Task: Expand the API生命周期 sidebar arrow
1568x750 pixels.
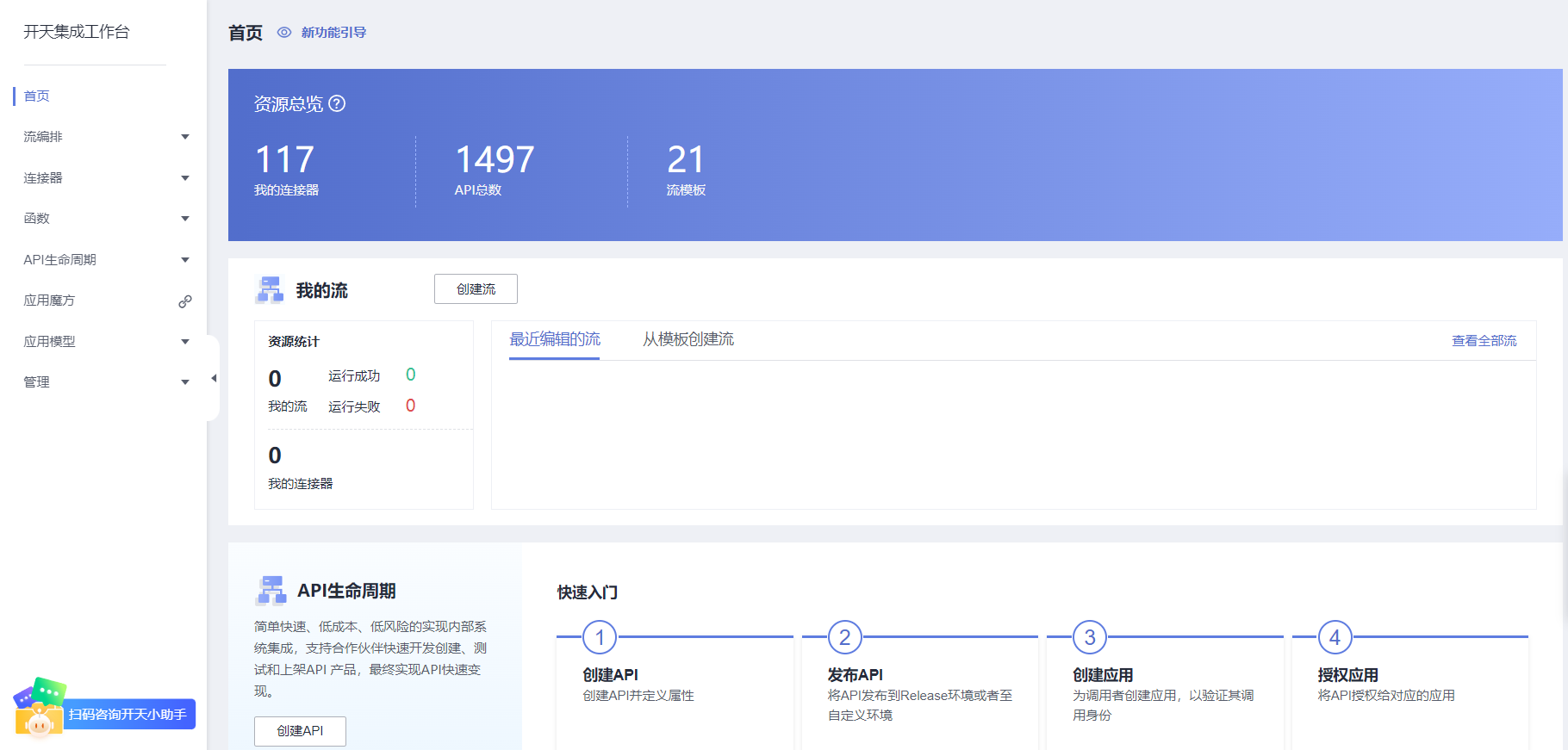Action: (185, 260)
